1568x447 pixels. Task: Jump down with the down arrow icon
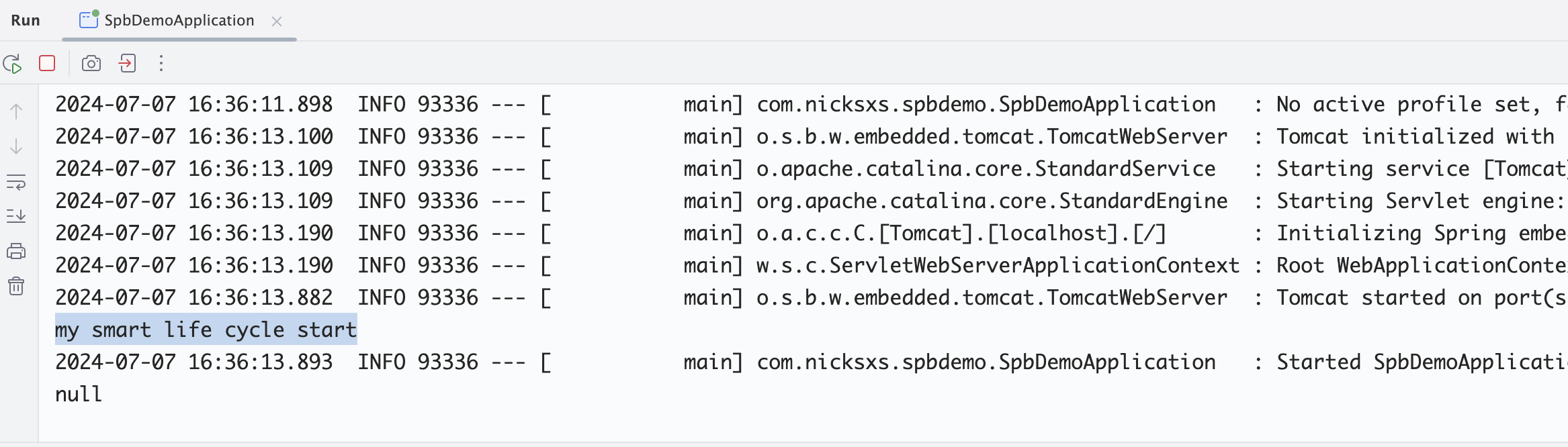[x=16, y=146]
